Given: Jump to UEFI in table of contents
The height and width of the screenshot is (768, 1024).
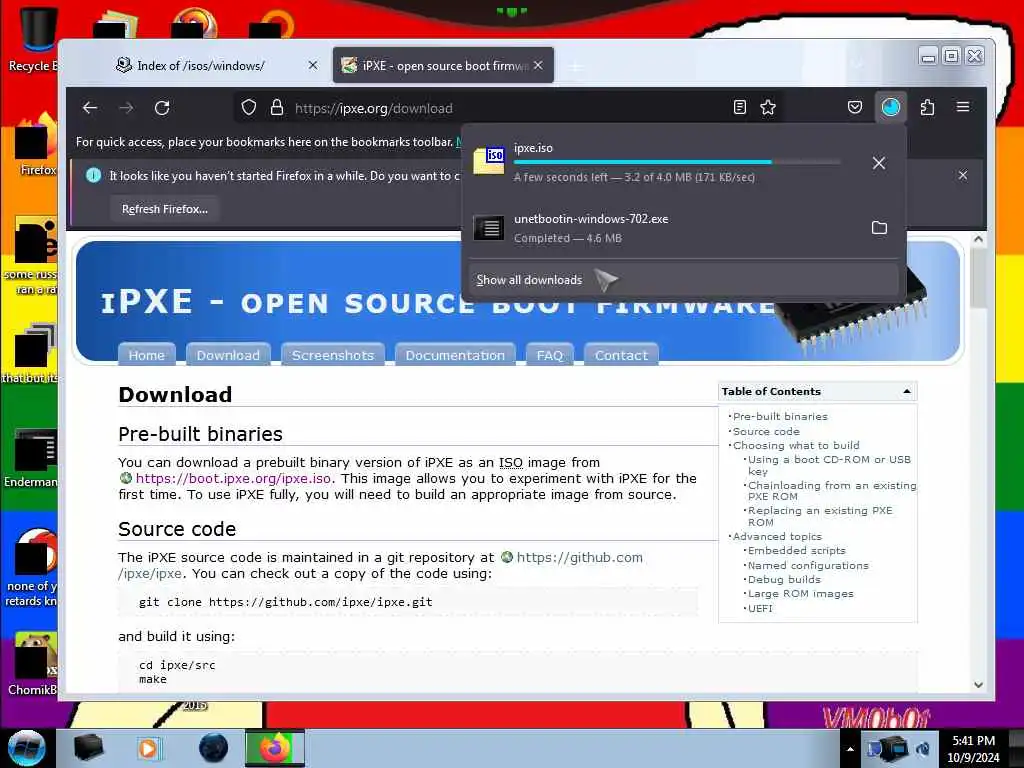Looking at the screenshot, I should (x=760, y=608).
